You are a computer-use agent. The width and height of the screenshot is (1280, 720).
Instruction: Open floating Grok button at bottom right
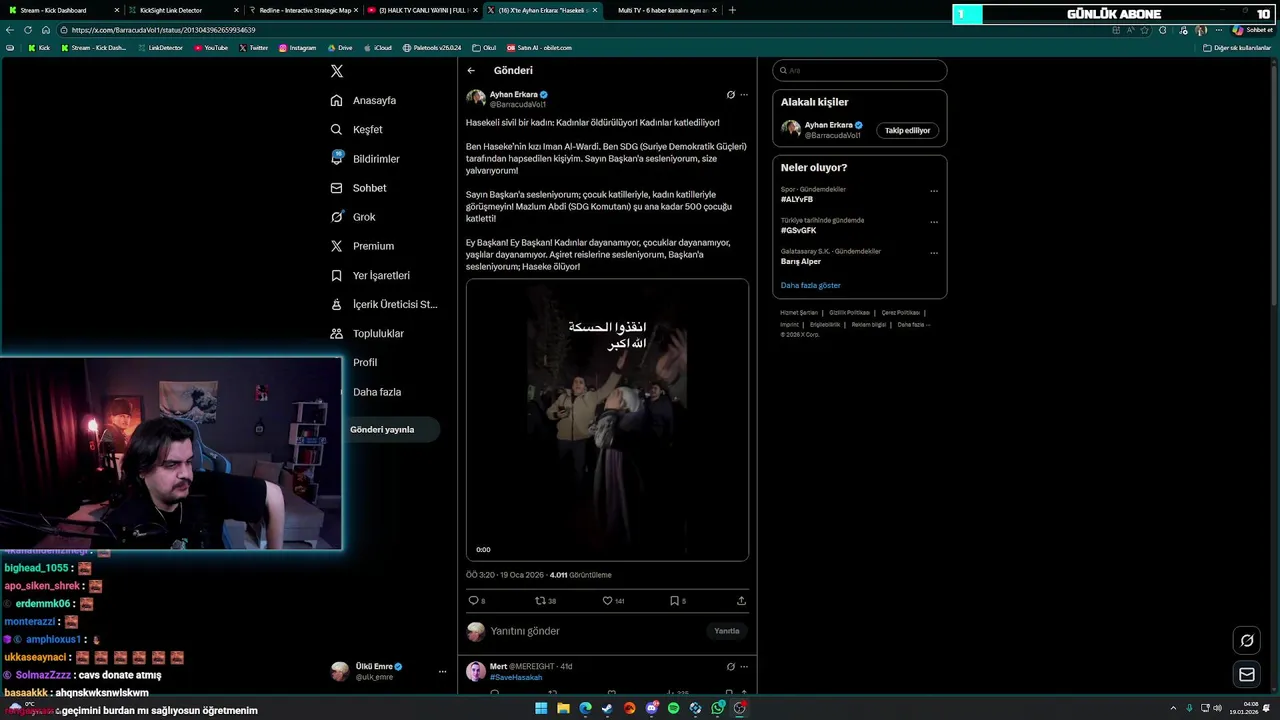pyautogui.click(x=1247, y=640)
